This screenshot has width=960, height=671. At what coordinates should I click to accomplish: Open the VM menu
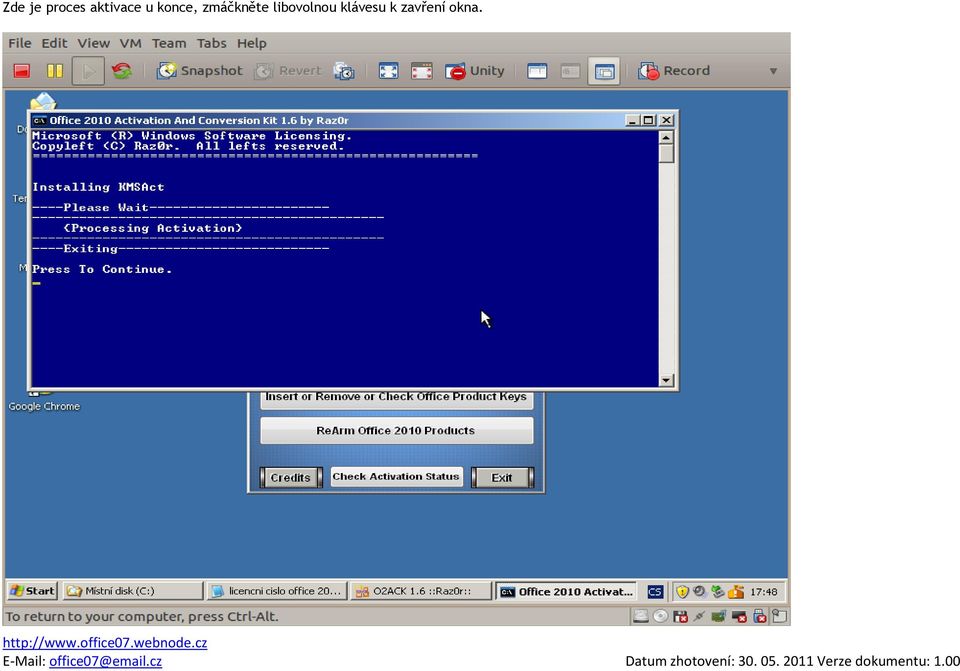point(130,43)
